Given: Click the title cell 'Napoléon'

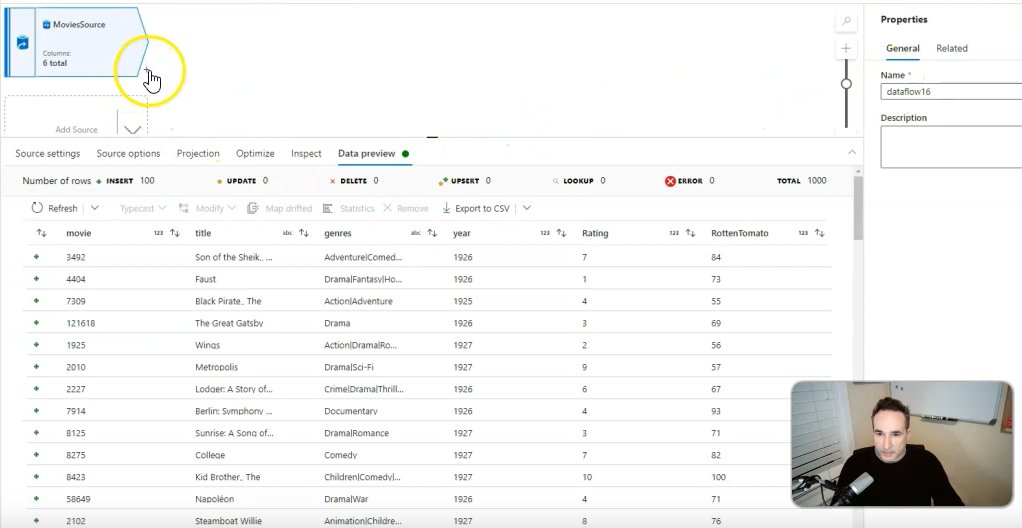Looking at the screenshot, I should [x=214, y=499].
